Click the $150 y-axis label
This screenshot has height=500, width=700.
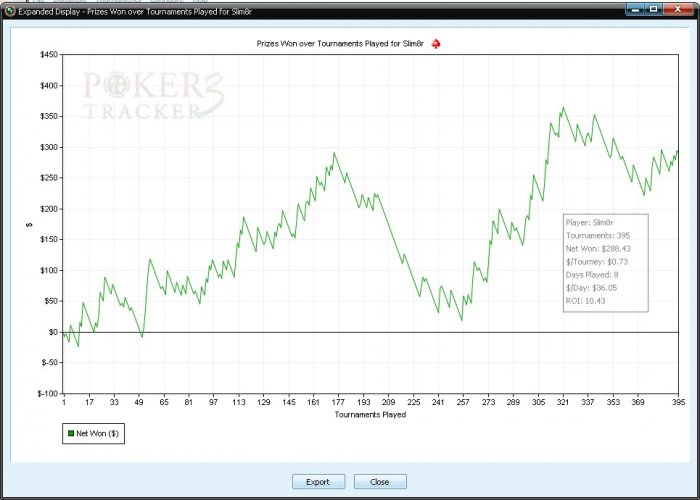49,239
